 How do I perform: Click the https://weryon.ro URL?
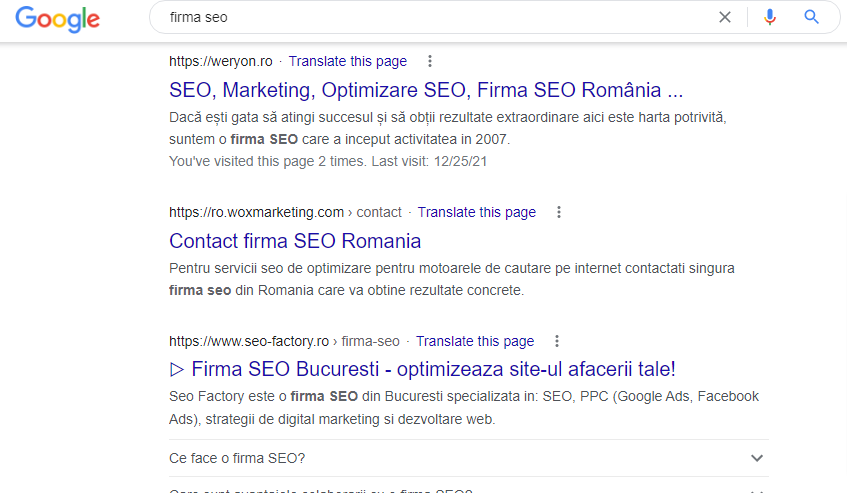tap(220, 61)
